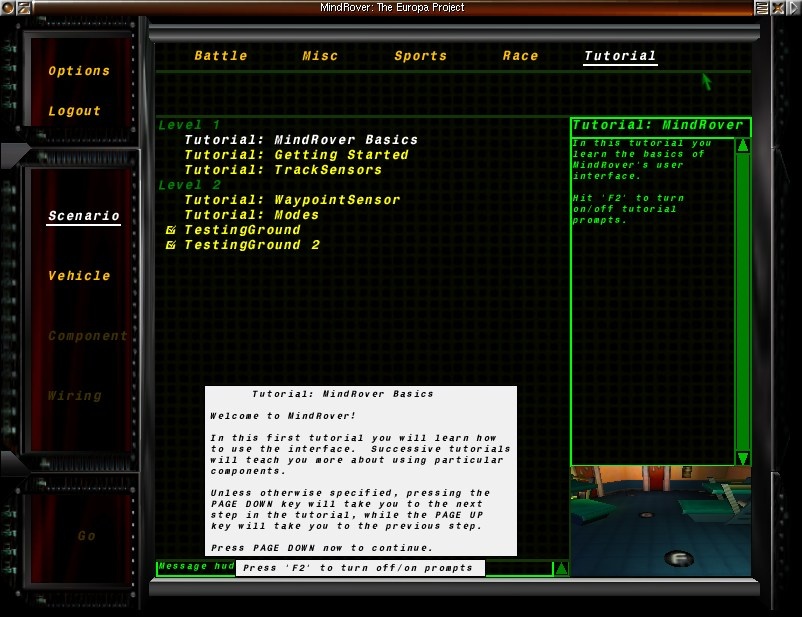Toggle the TestingGround checkbox
This screenshot has height=617, width=802.
pos(171,230)
